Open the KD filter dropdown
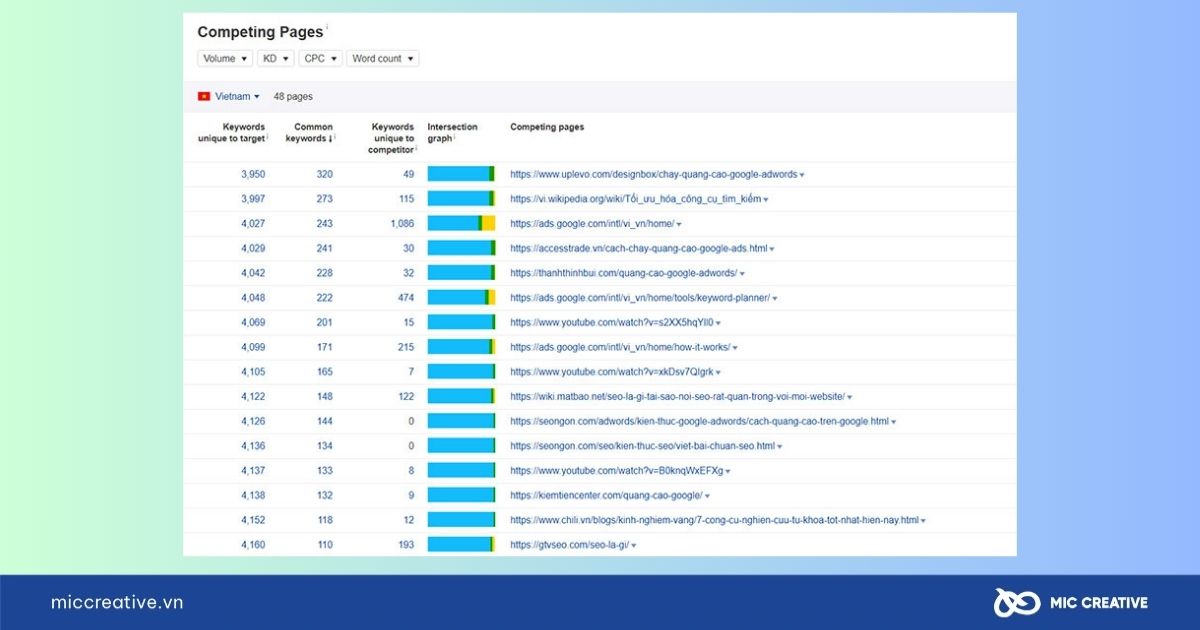Image resolution: width=1200 pixels, height=630 pixels. click(275, 59)
